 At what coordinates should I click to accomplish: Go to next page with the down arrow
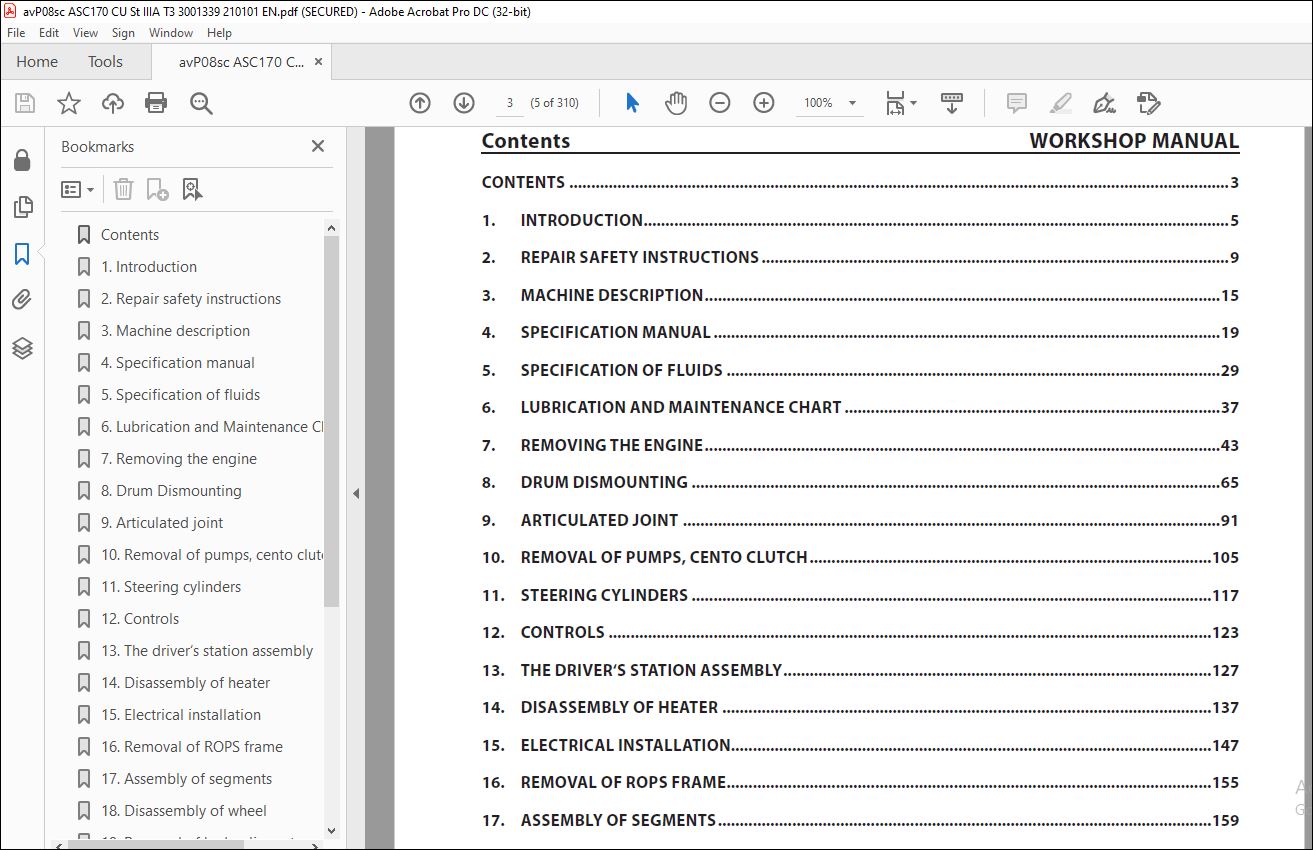[464, 103]
